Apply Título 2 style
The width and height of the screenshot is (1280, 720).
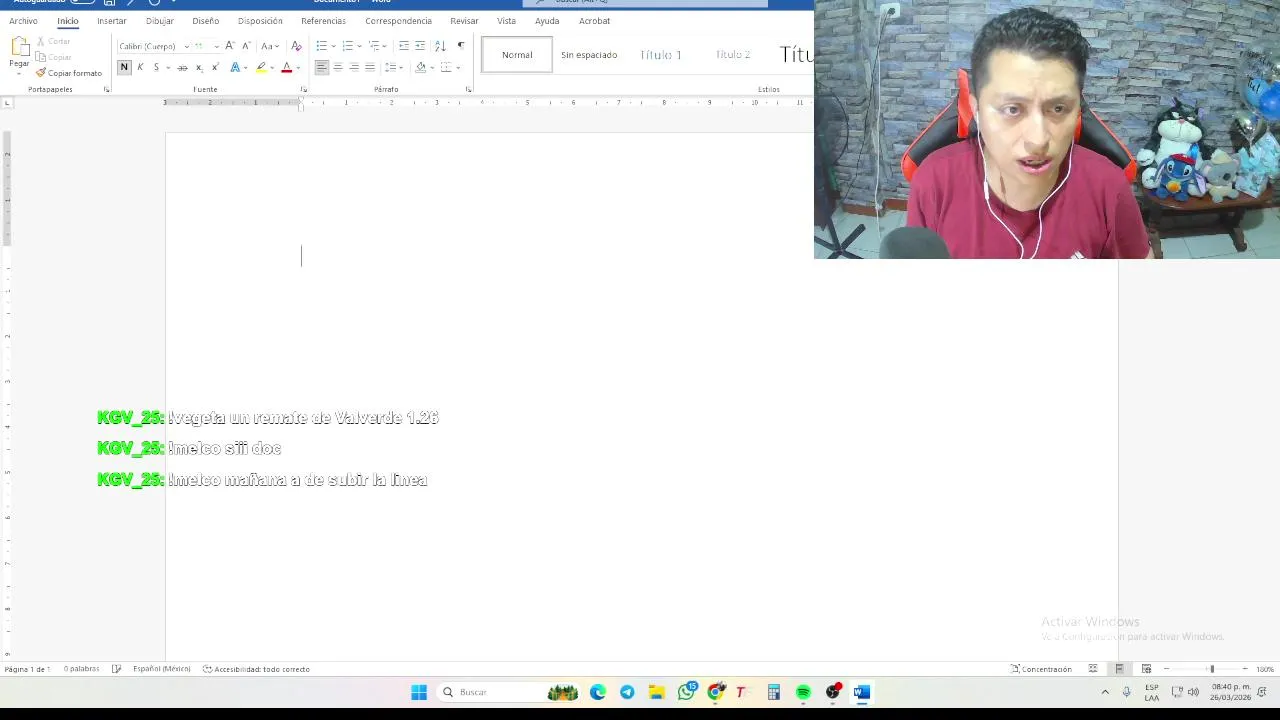pyautogui.click(x=733, y=55)
